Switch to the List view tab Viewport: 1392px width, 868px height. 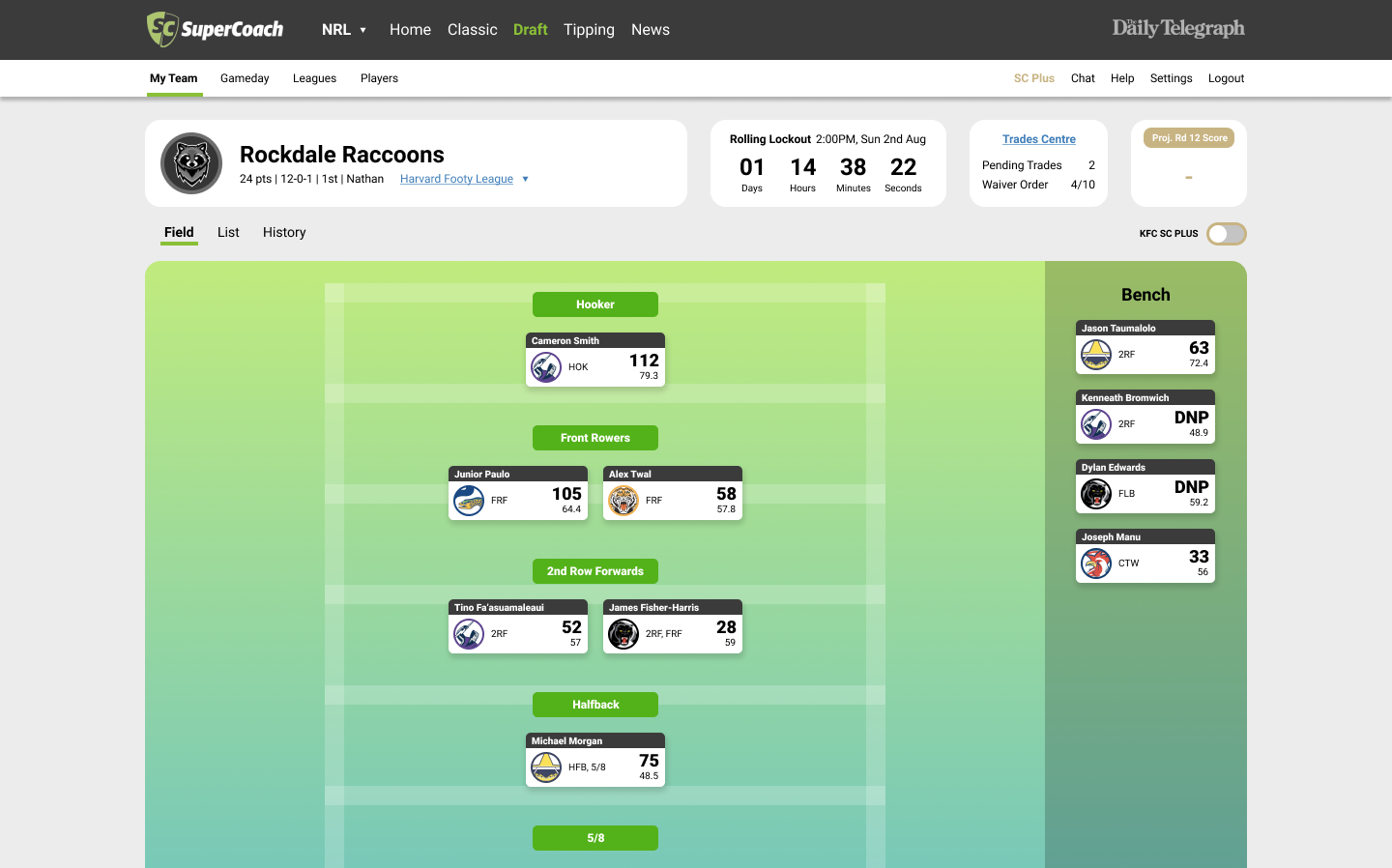228,232
